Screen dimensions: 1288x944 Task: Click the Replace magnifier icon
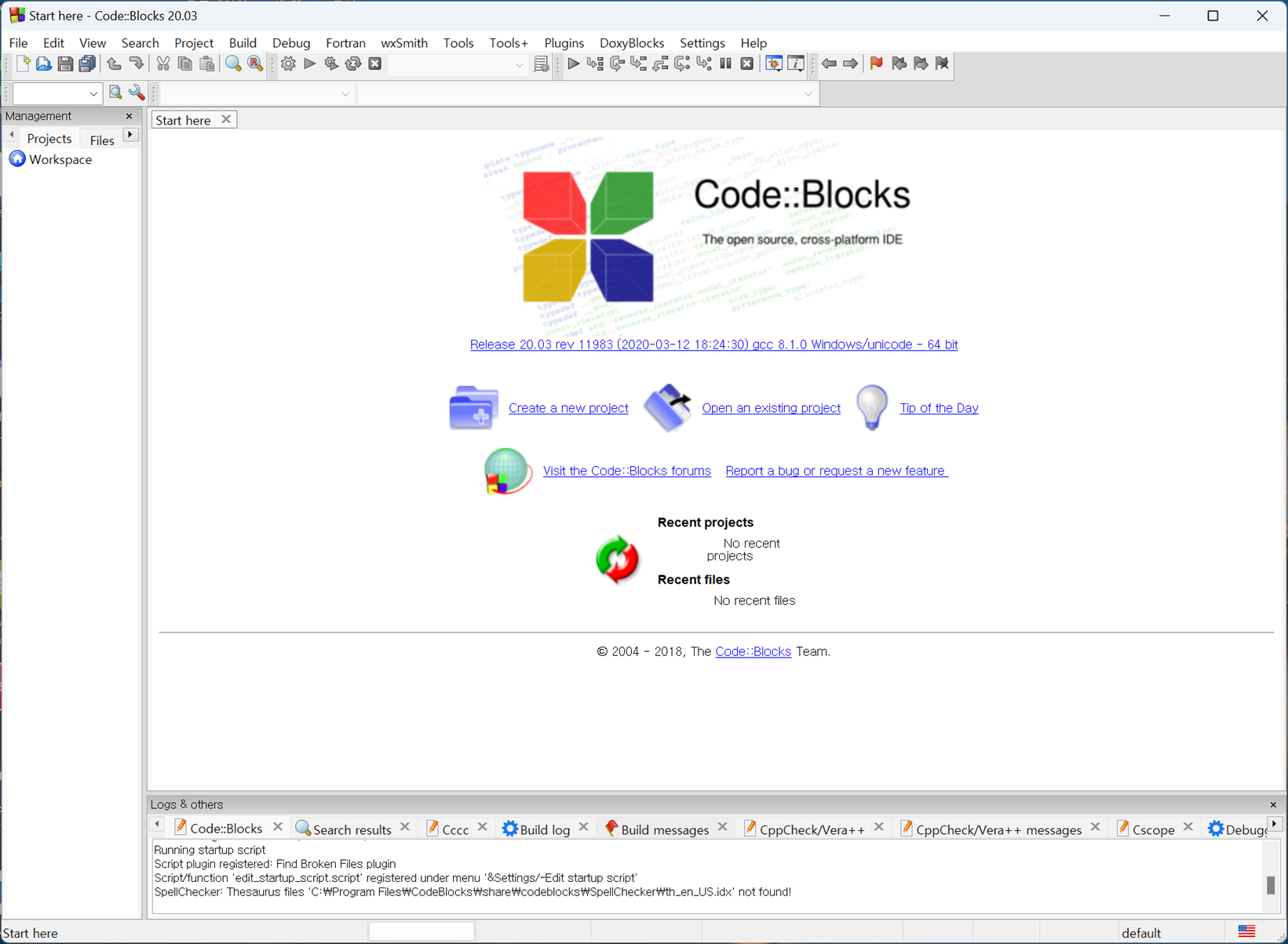pos(255,64)
